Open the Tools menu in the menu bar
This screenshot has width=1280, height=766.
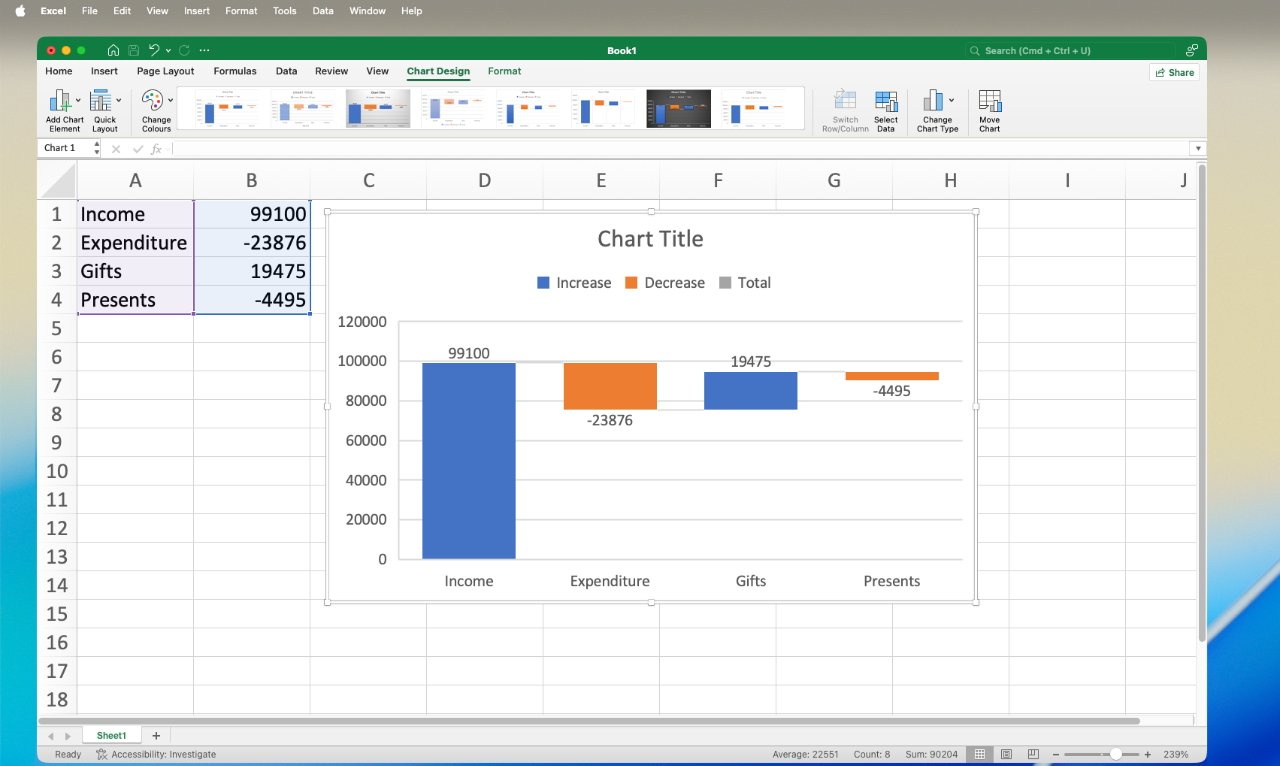(x=284, y=11)
